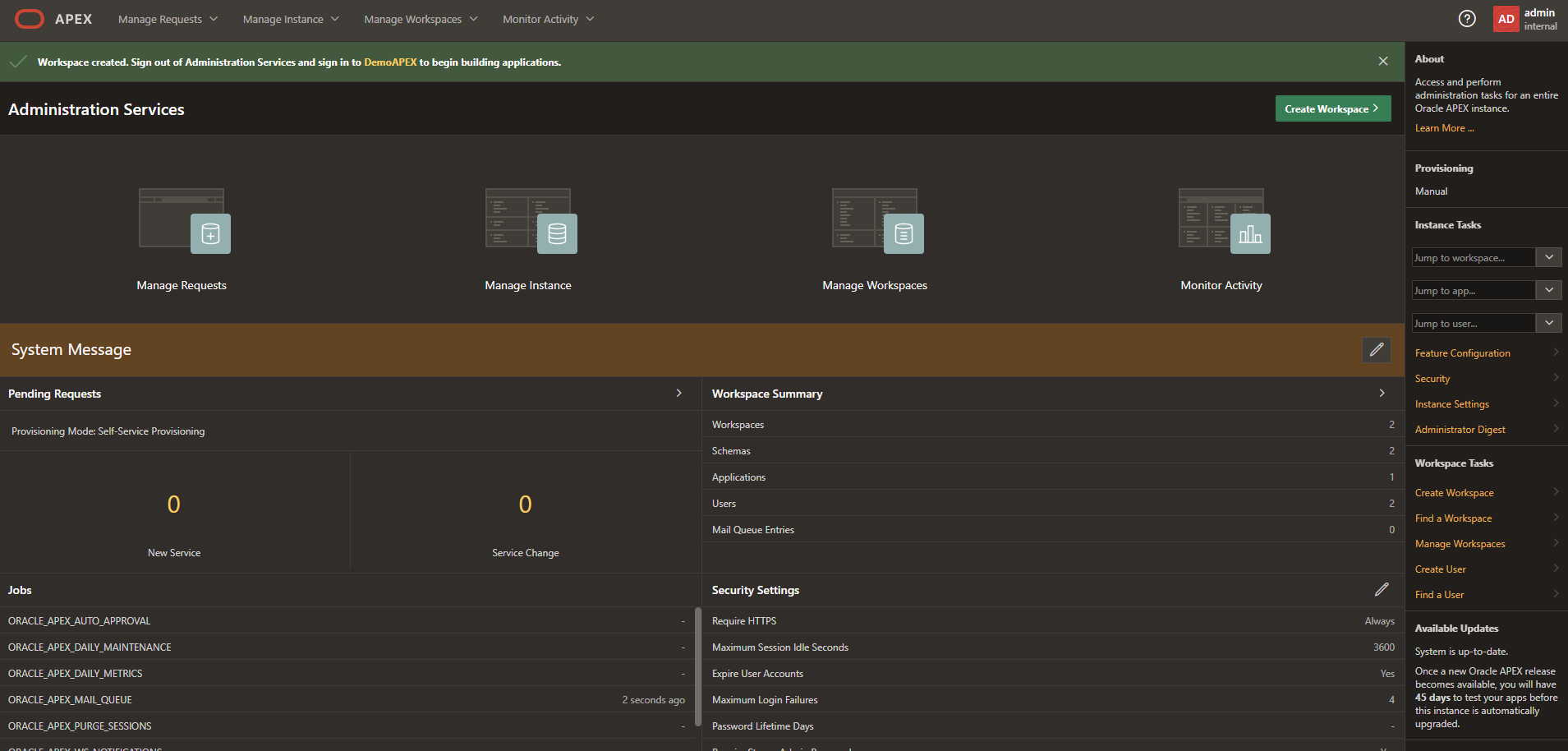This screenshot has height=751, width=1568.
Task: Open Find a Workspace link
Action: (1453, 518)
